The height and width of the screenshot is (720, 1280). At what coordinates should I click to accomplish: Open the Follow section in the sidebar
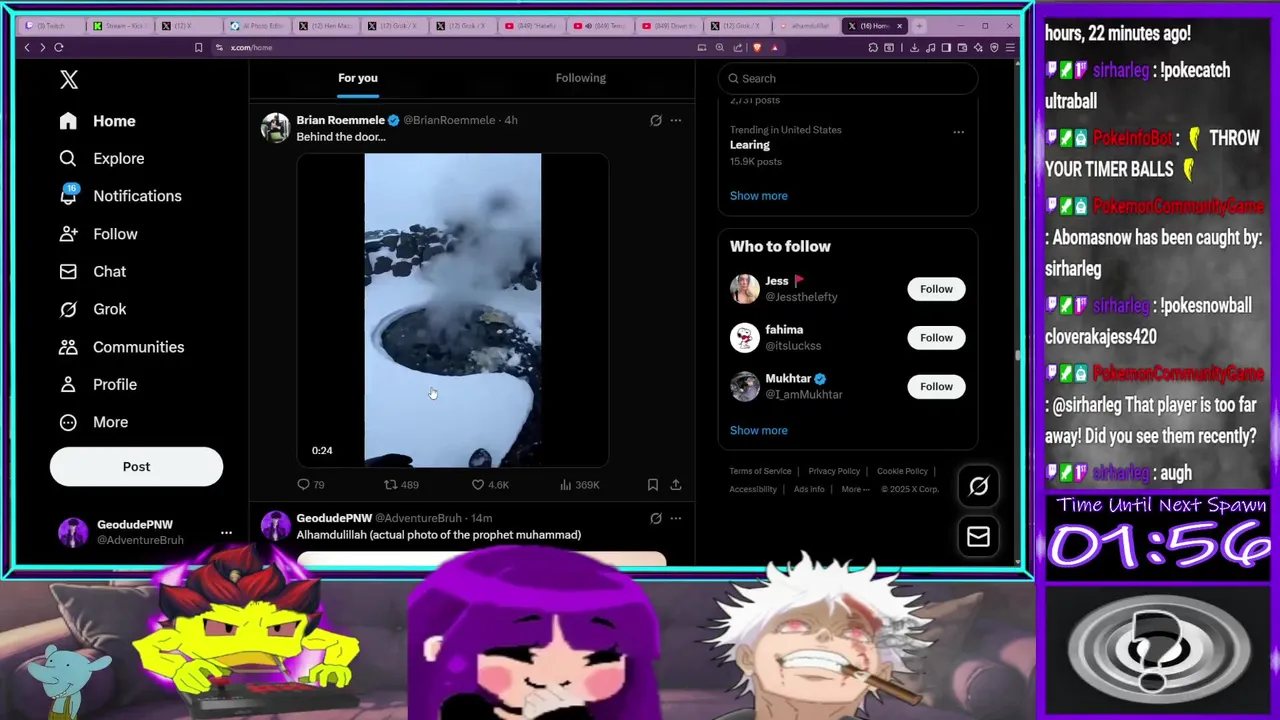[x=98, y=234]
